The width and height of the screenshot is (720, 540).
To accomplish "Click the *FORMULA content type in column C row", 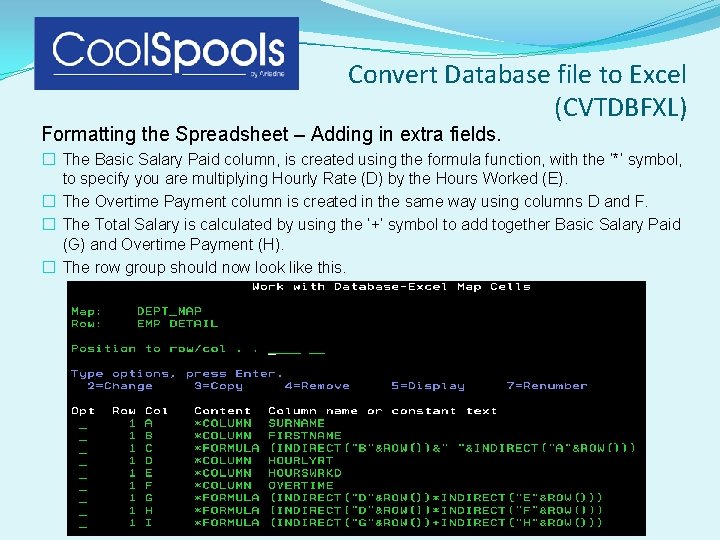I will [227, 448].
